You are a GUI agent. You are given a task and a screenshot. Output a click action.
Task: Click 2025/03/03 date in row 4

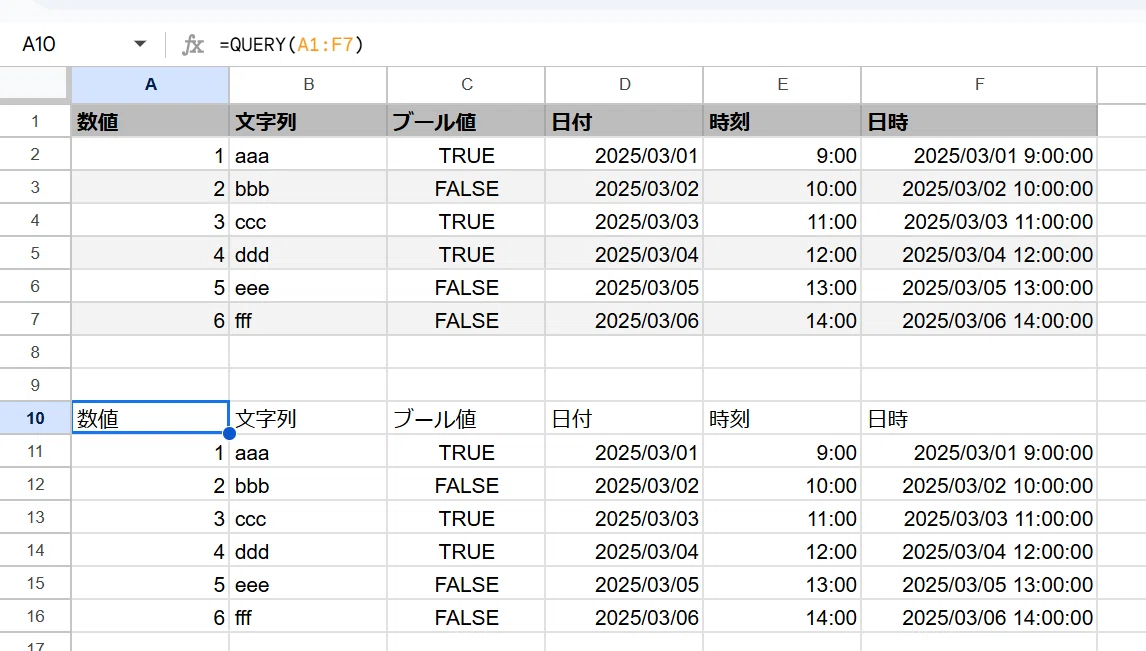pyautogui.click(x=624, y=221)
